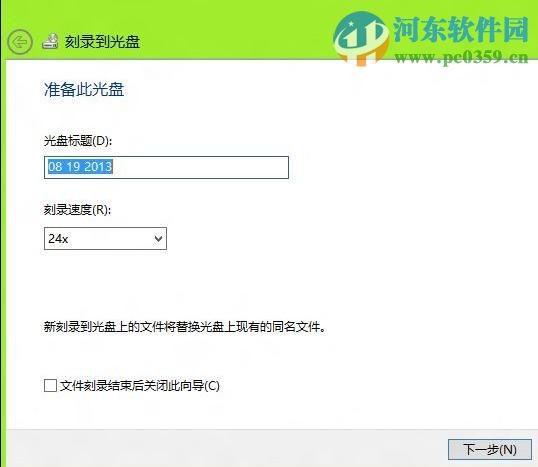538x467 pixels.
Task: Click the 文件刻录结束后关闭此向导(C) label text
Action: point(140,386)
